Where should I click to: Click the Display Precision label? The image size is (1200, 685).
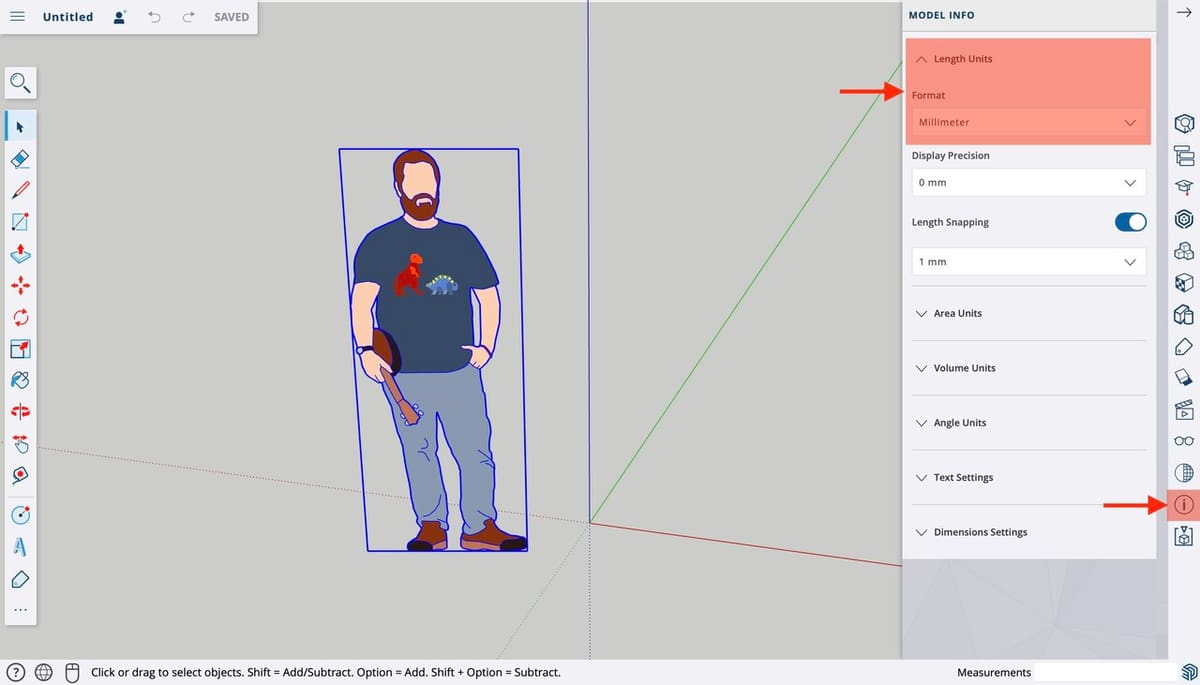click(951, 156)
